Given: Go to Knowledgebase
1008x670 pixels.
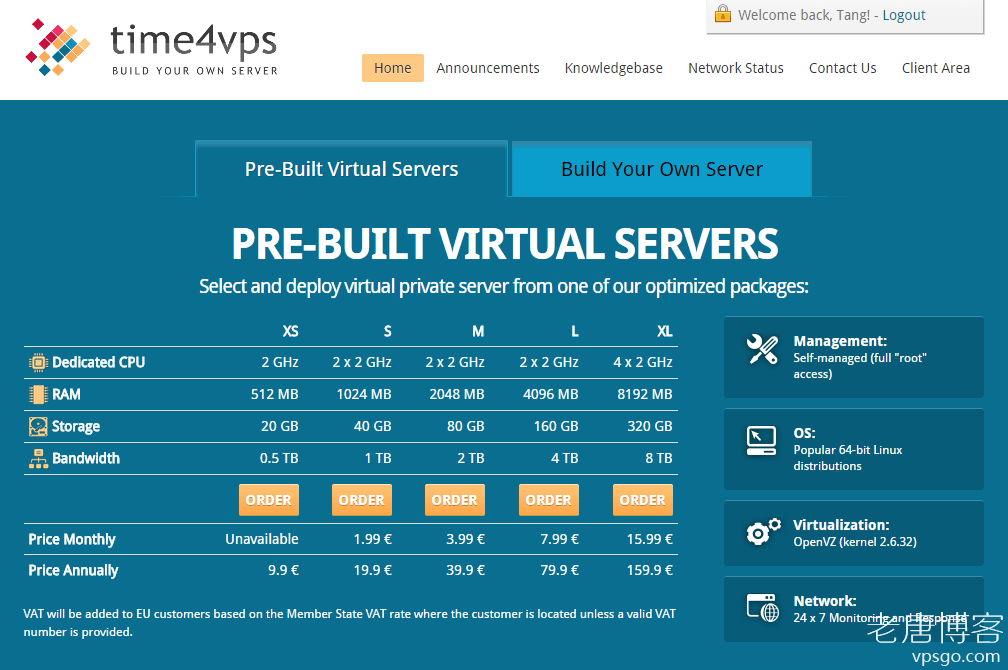Looking at the screenshot, I should click(x=613, y=68).
